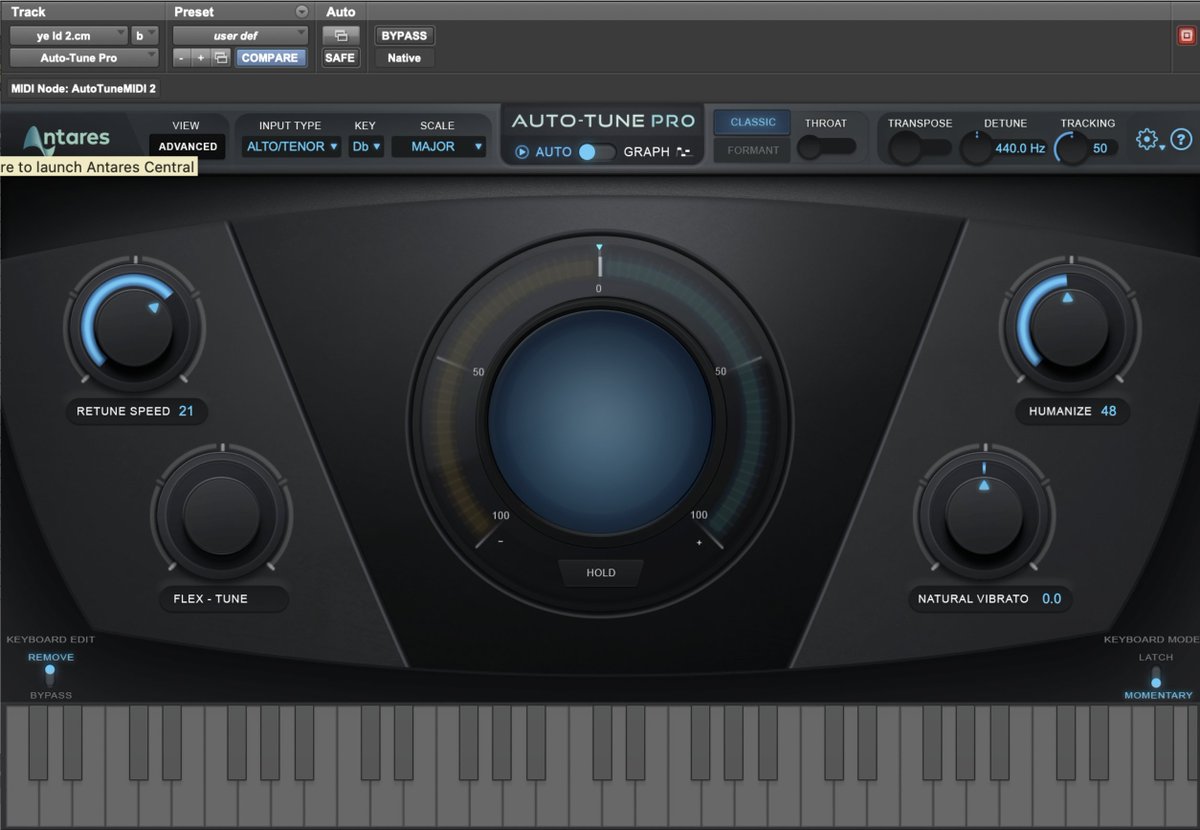Enable Classic mode

[752, 122]
